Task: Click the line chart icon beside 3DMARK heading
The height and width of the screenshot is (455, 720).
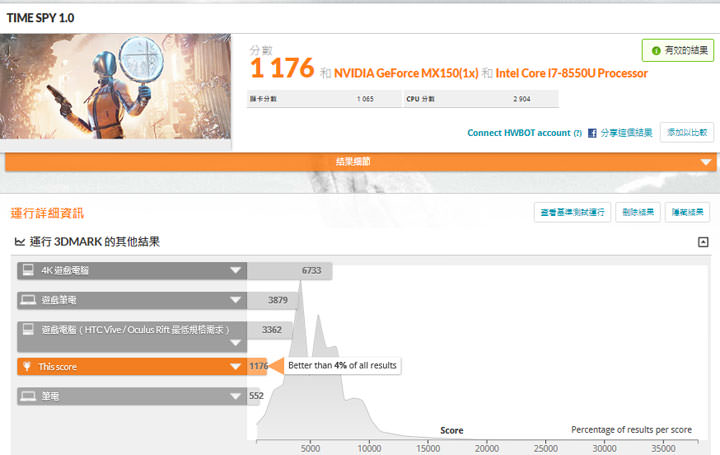Action: tap(20, 242)
